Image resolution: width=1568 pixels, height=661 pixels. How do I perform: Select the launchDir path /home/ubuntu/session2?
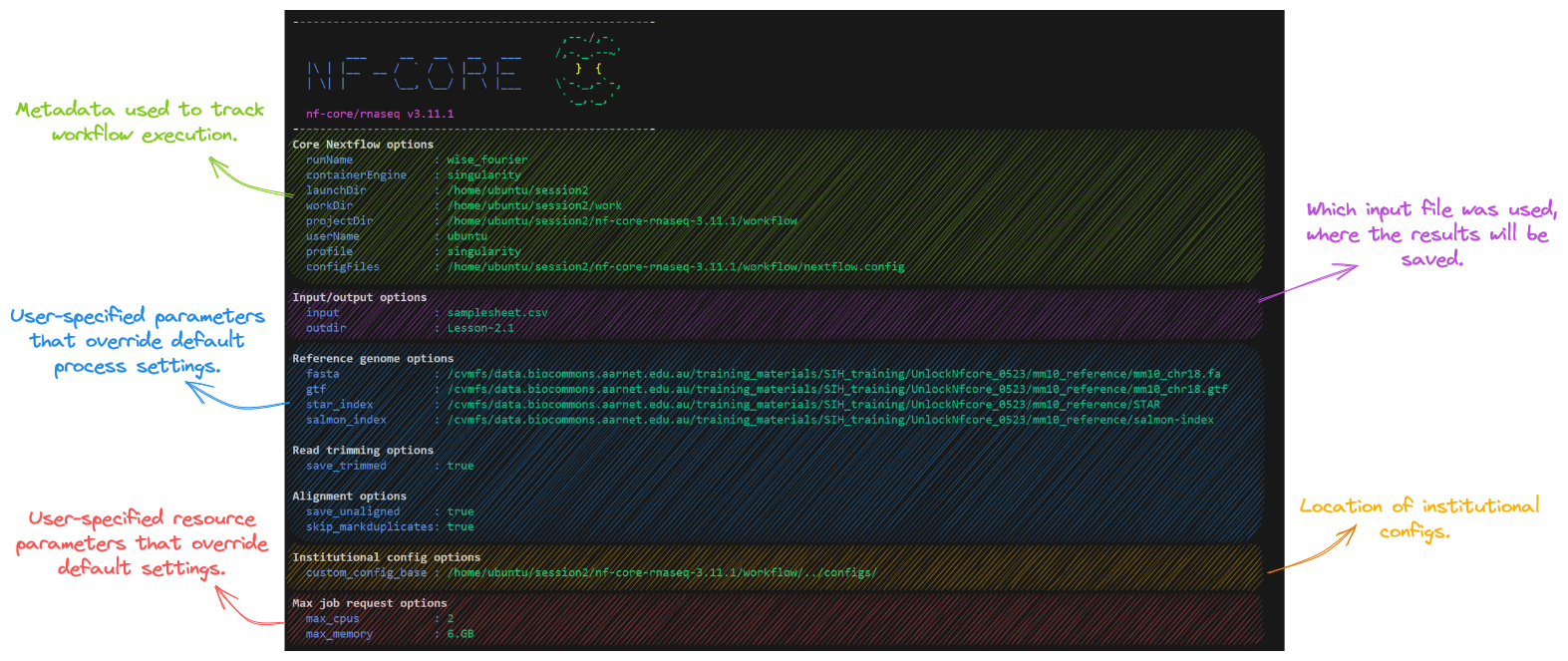(x=517, y=190)
